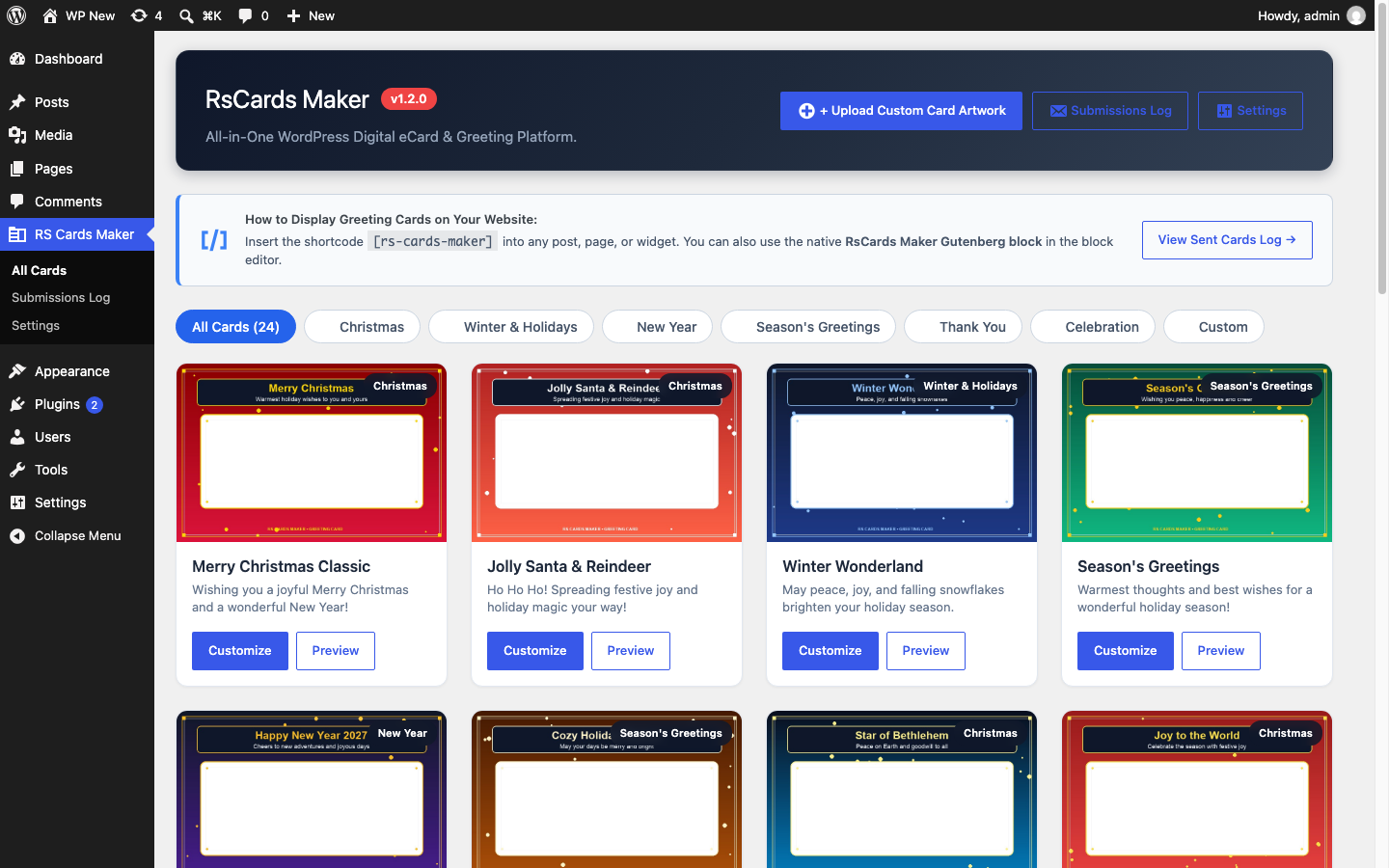Viewport: 1389px width, 868px height.
Task: Filter cards by Season's Greetings tab
Action: (808, 327)
